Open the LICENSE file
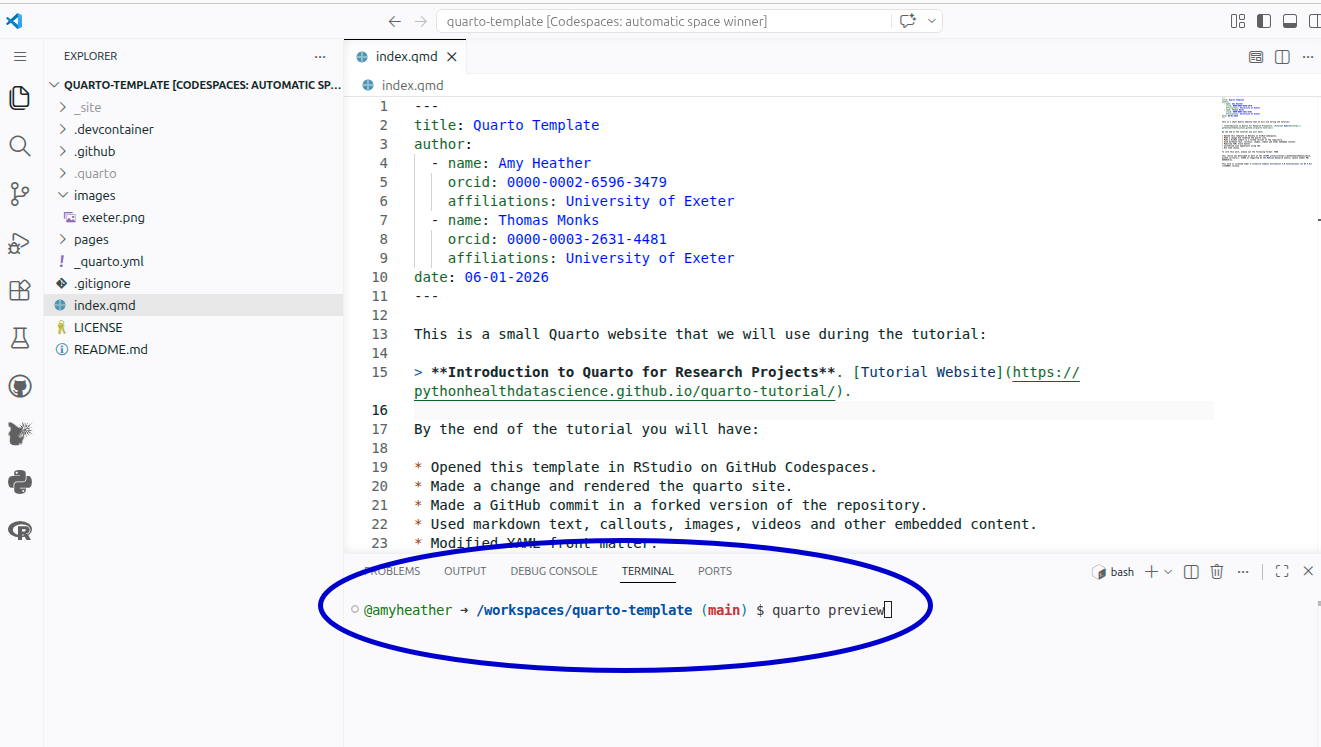 tap(194, 327)
